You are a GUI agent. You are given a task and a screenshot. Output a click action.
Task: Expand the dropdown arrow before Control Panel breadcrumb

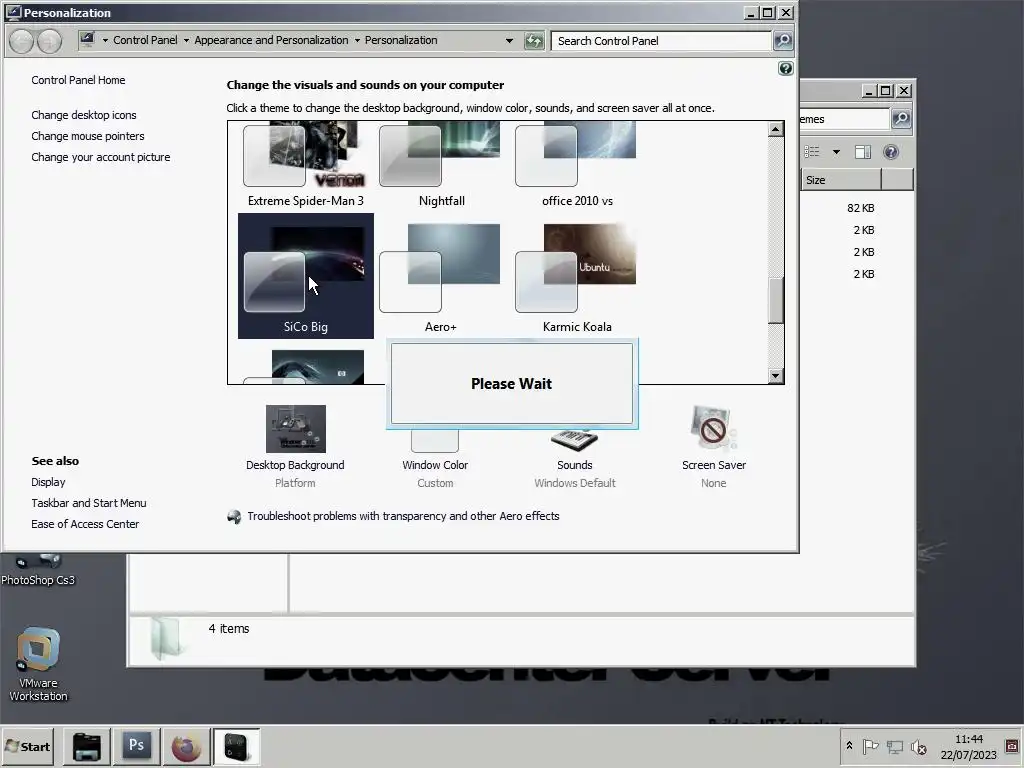click(105, 40)
